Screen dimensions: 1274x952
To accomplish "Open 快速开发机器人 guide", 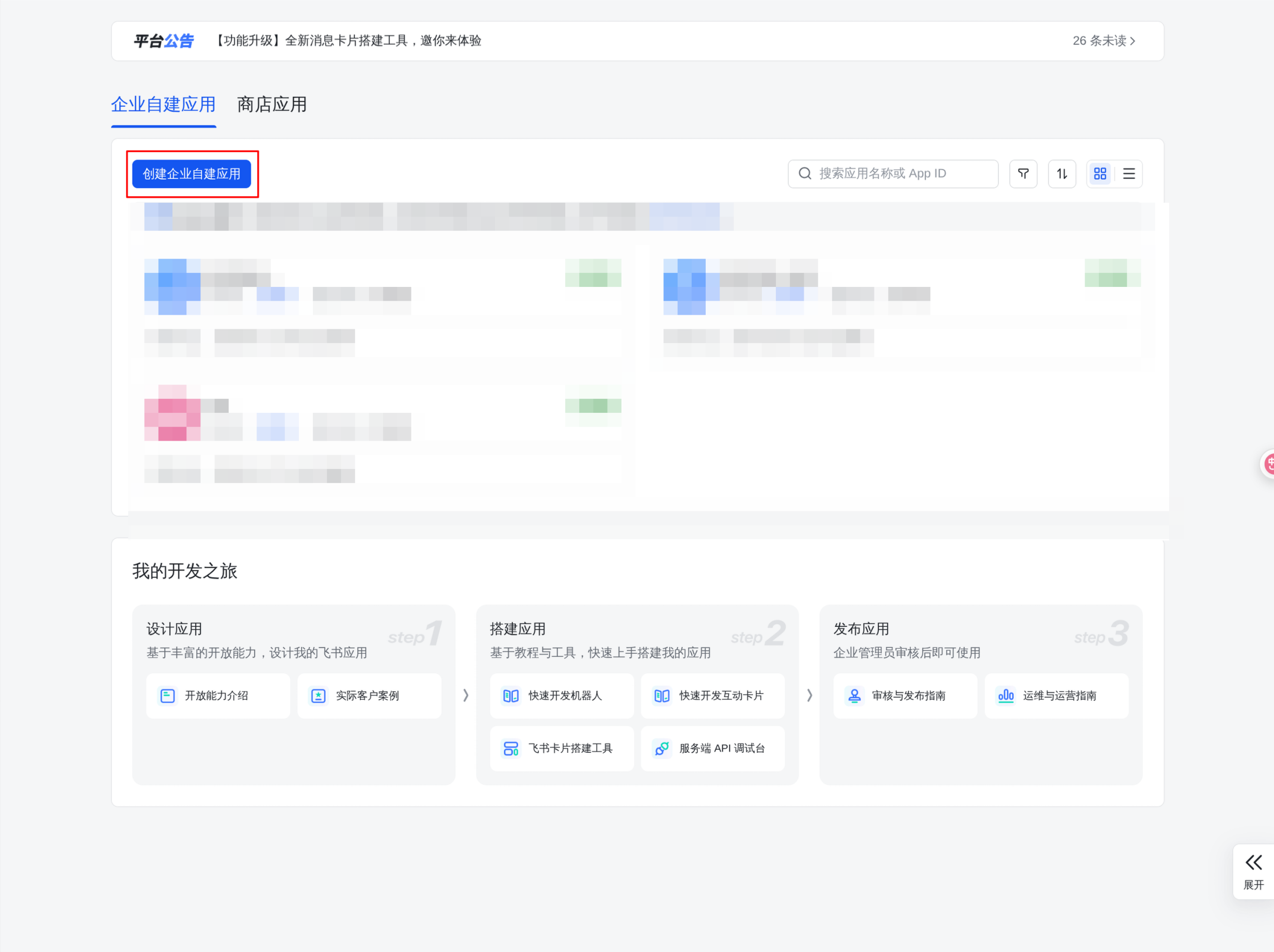I will point(562,696).
